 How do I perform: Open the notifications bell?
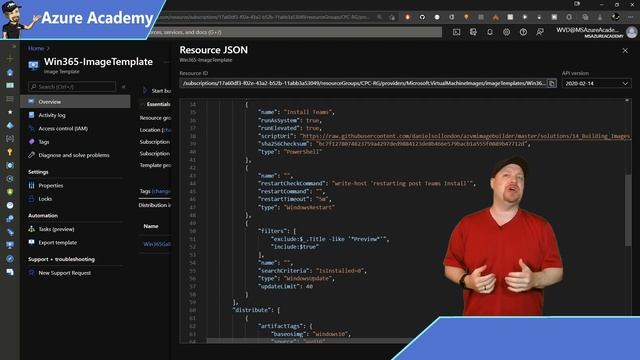490,32
